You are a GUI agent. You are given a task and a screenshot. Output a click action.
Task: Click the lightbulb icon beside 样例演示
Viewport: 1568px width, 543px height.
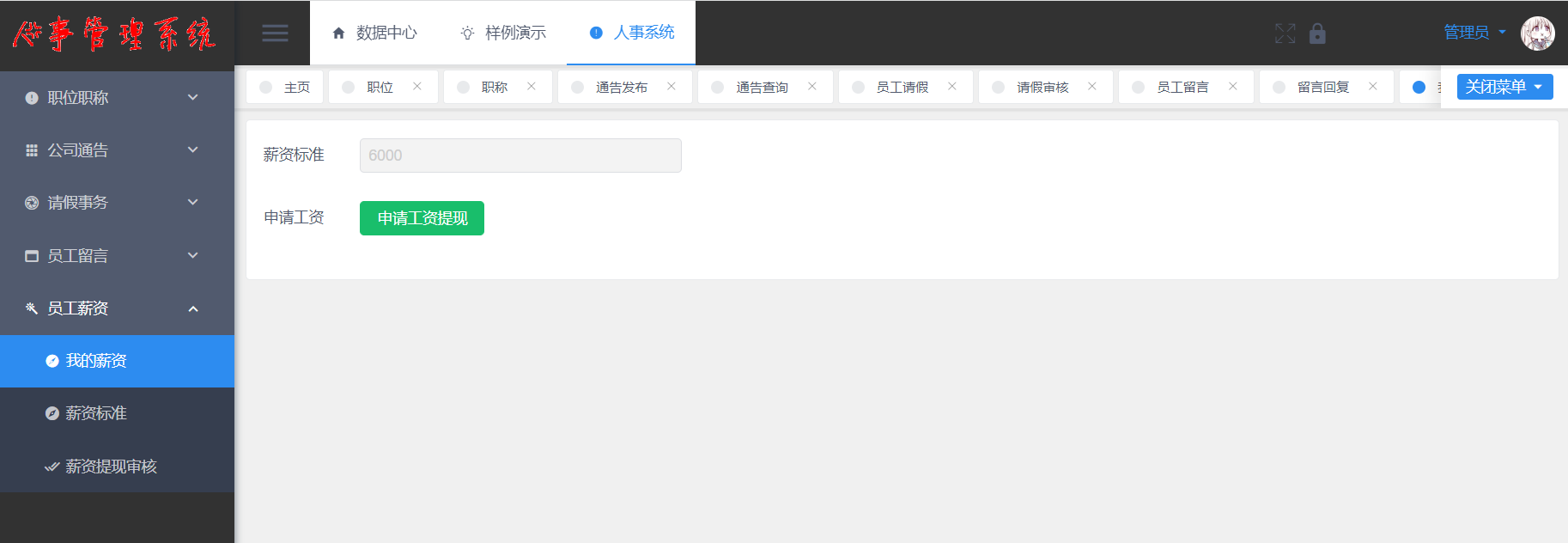click(x=467, y=33)
